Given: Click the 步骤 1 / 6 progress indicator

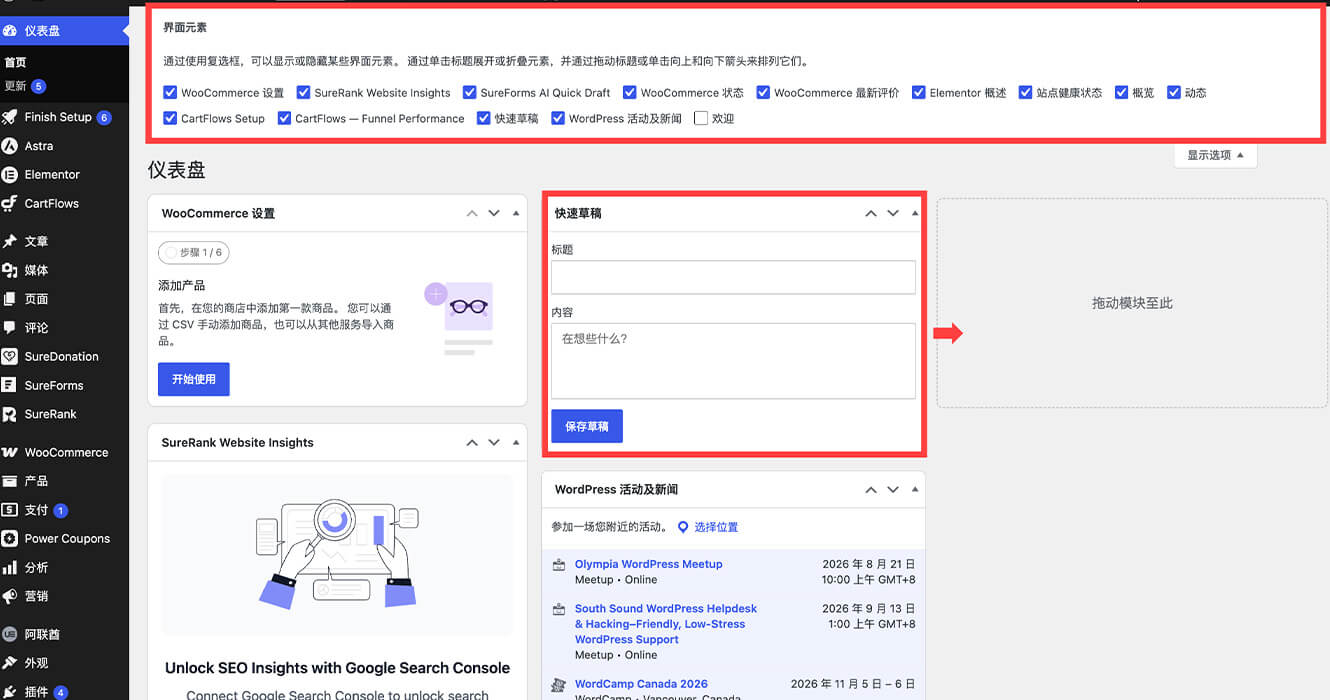Looking at the screenshot, I should click(x=194, y=253).
